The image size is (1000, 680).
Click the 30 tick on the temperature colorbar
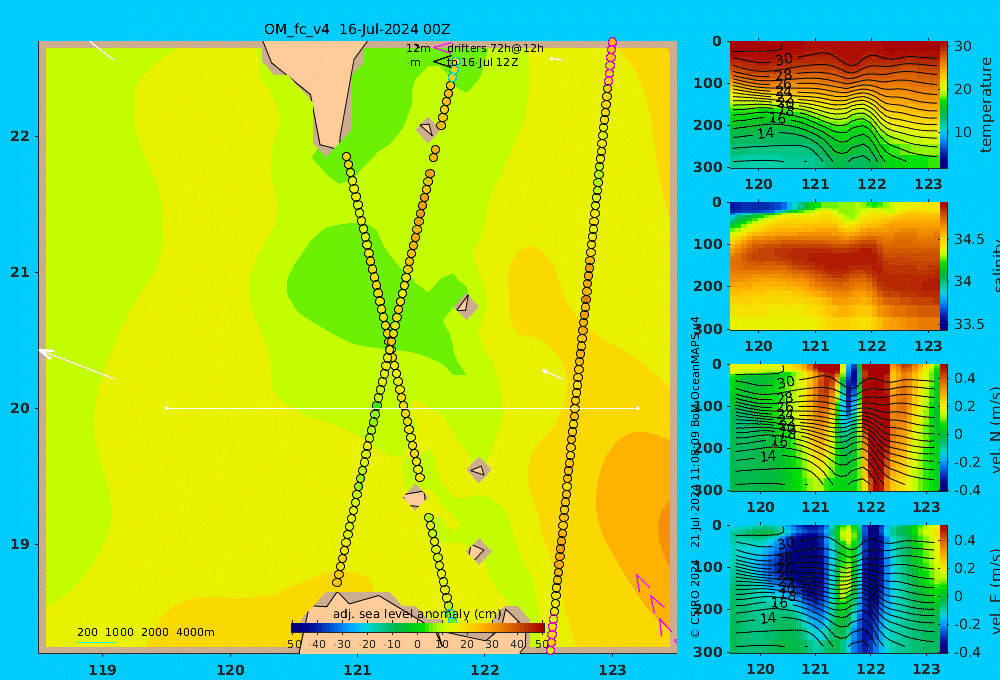coord(963,46)
